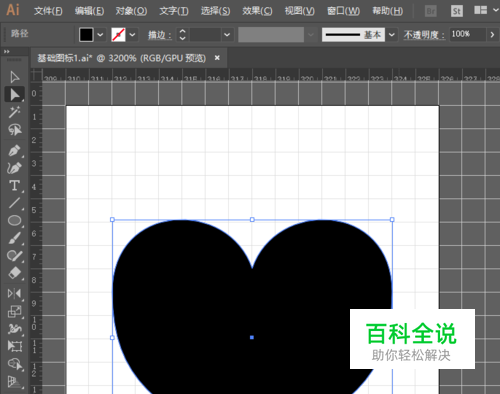Open the 效果(C) menu
Image resolution: width=500 pixels, height=394 pixels.
[x=257, y=11]
